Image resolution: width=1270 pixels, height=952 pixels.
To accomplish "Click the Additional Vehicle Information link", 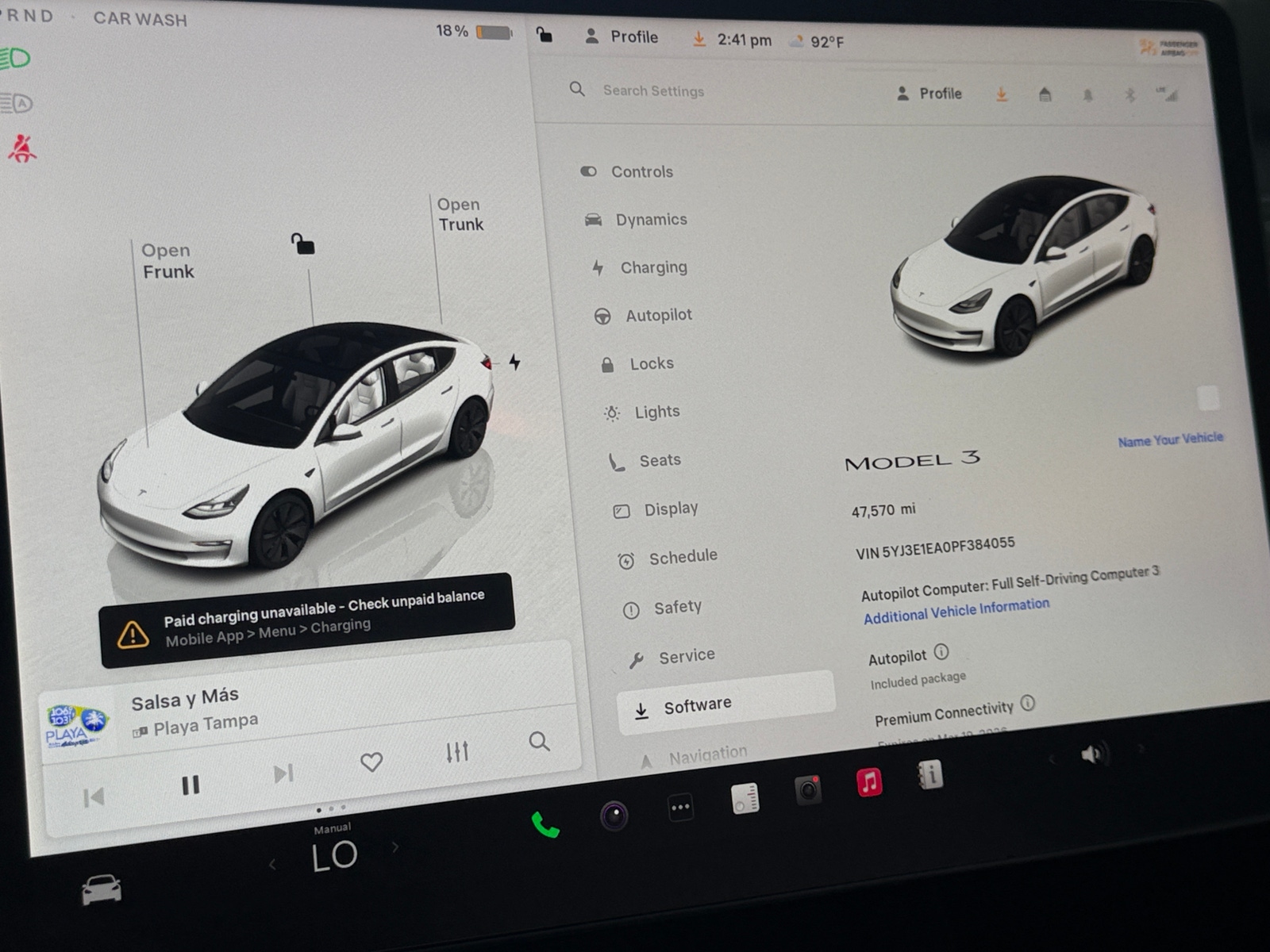I will [956, 611].
